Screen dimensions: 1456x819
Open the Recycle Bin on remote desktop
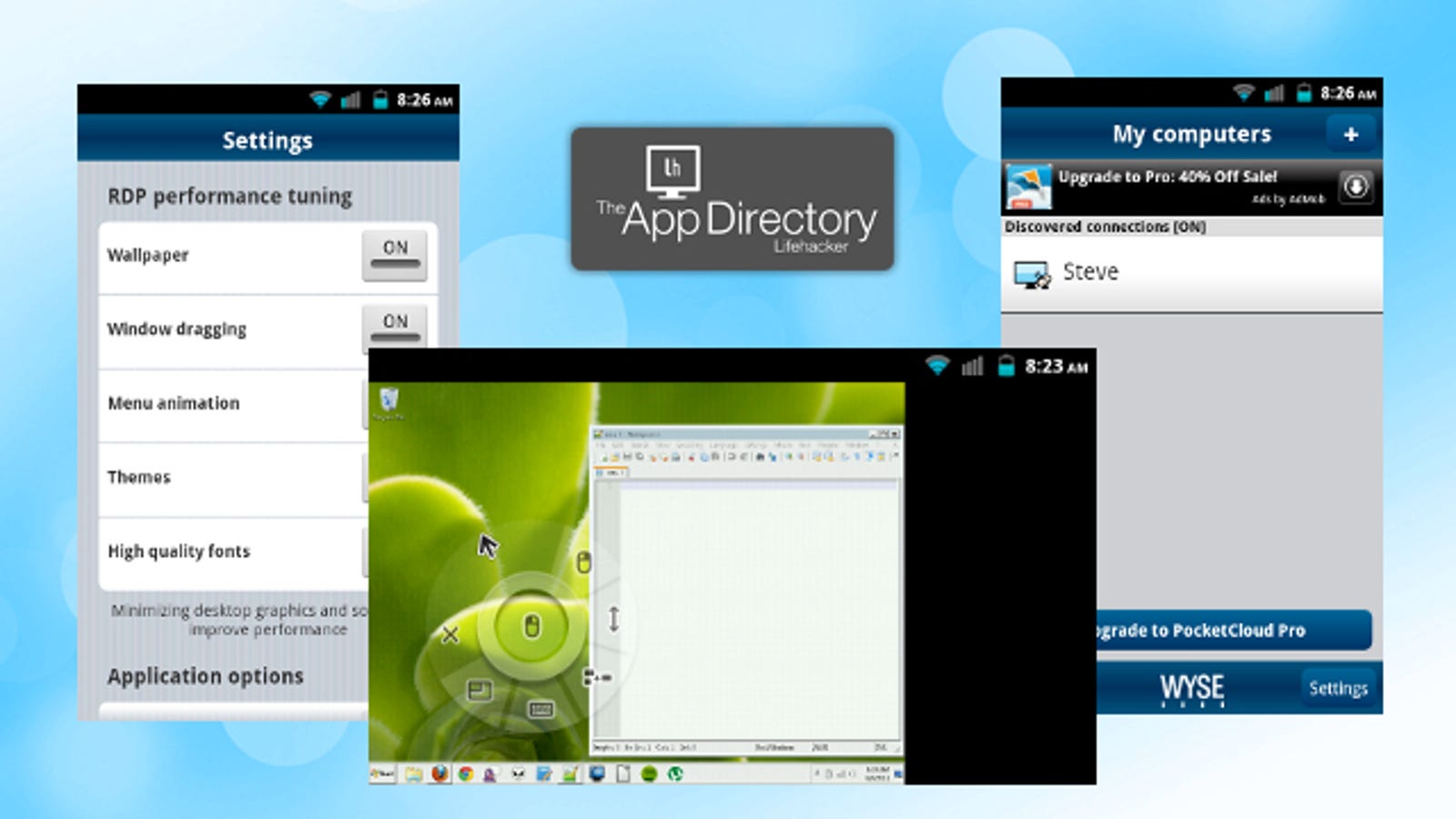point(388,402)
